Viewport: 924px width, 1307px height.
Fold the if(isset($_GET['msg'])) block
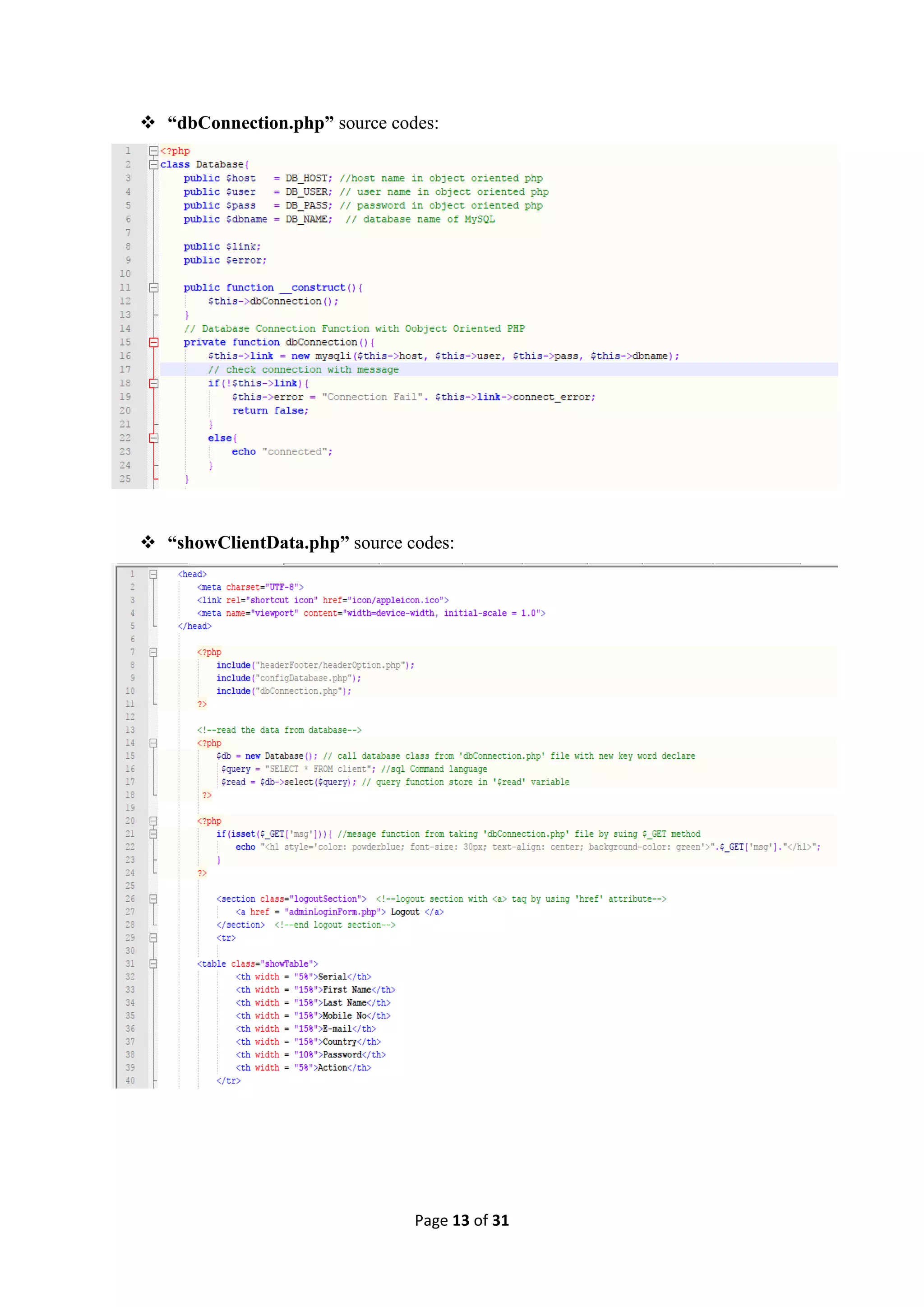(x=153, y=834)
